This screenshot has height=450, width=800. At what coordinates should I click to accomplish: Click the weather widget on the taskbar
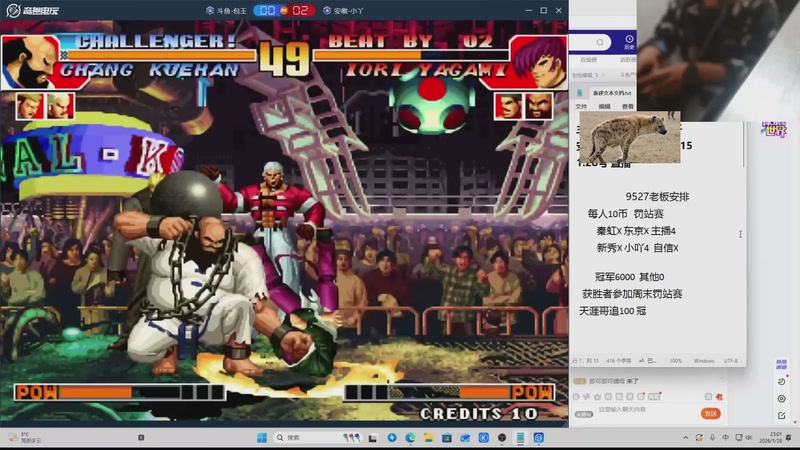pos(24,438)
